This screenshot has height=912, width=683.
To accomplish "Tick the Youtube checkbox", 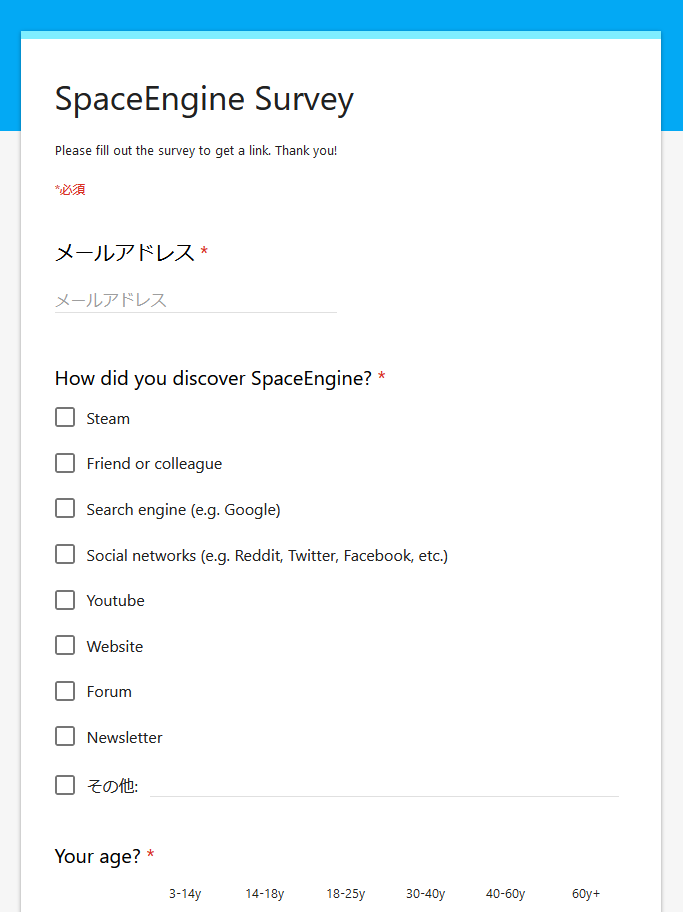I will click(x=65, y=600).
